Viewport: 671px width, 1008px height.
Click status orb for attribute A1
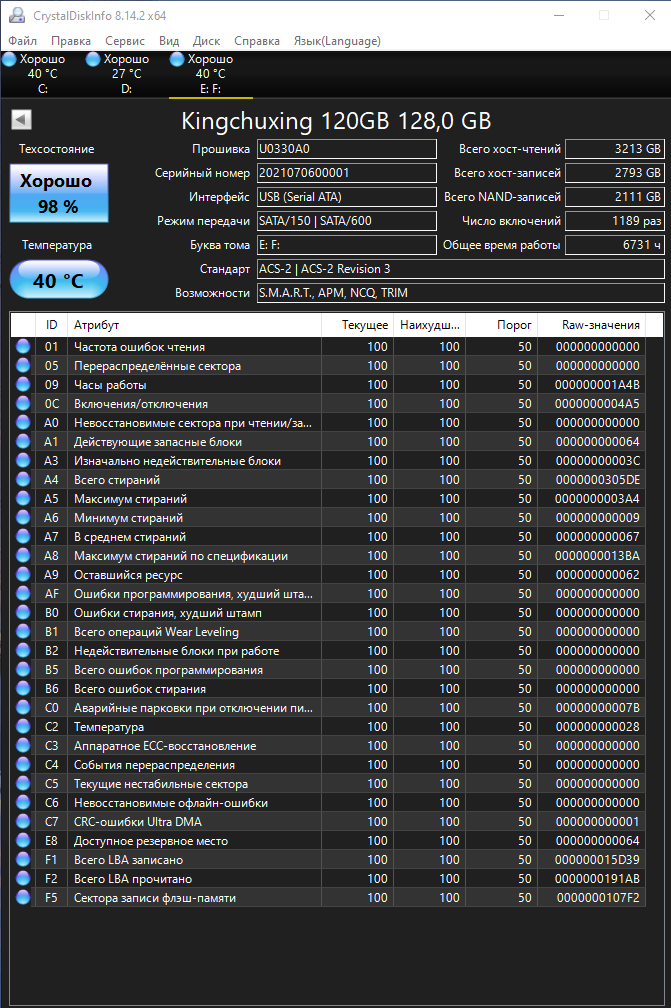23,442
